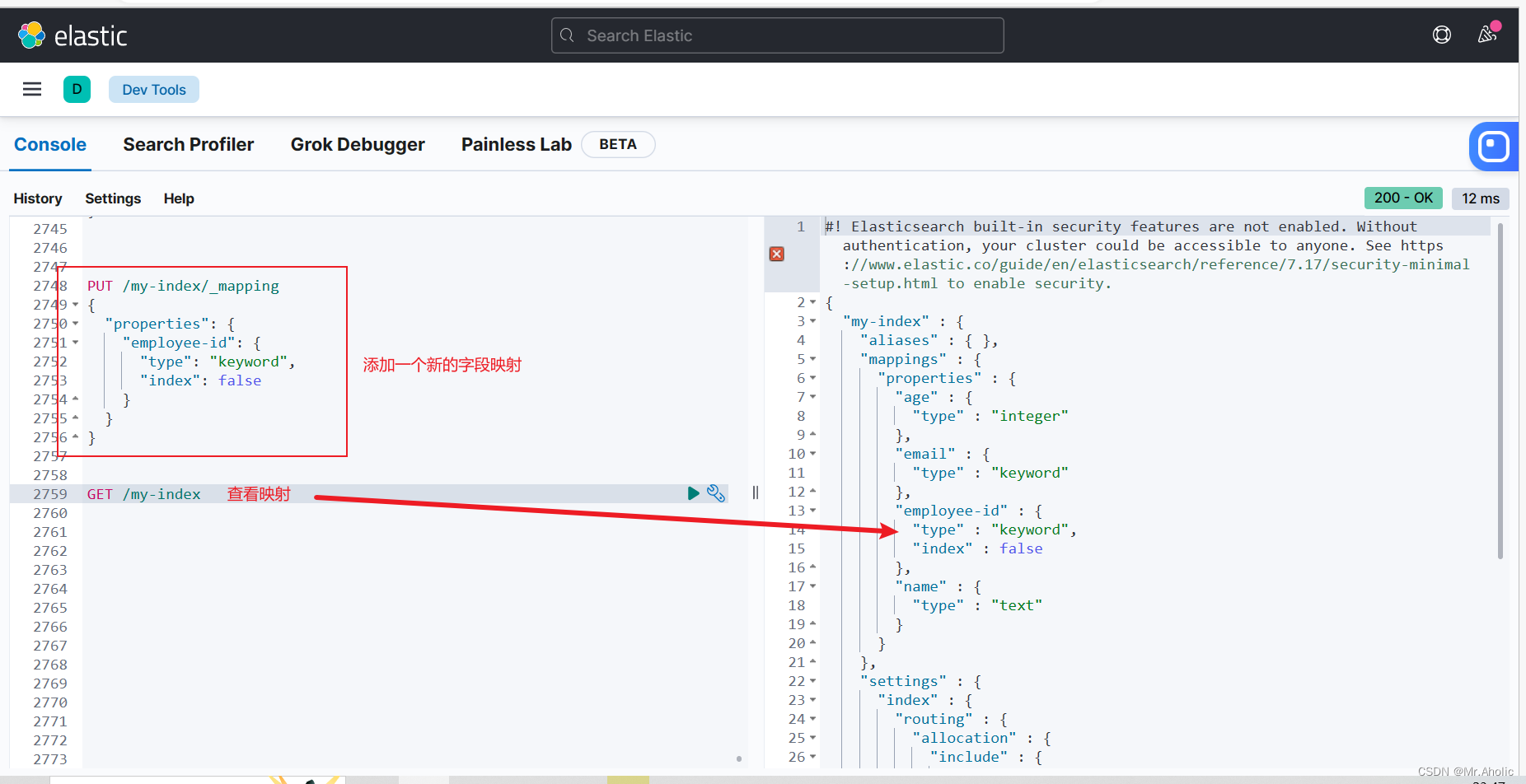Image resolution: width=1526 pixels, height=784 pixels.
Task: Click the security warning text in output
Action: 1147,255
